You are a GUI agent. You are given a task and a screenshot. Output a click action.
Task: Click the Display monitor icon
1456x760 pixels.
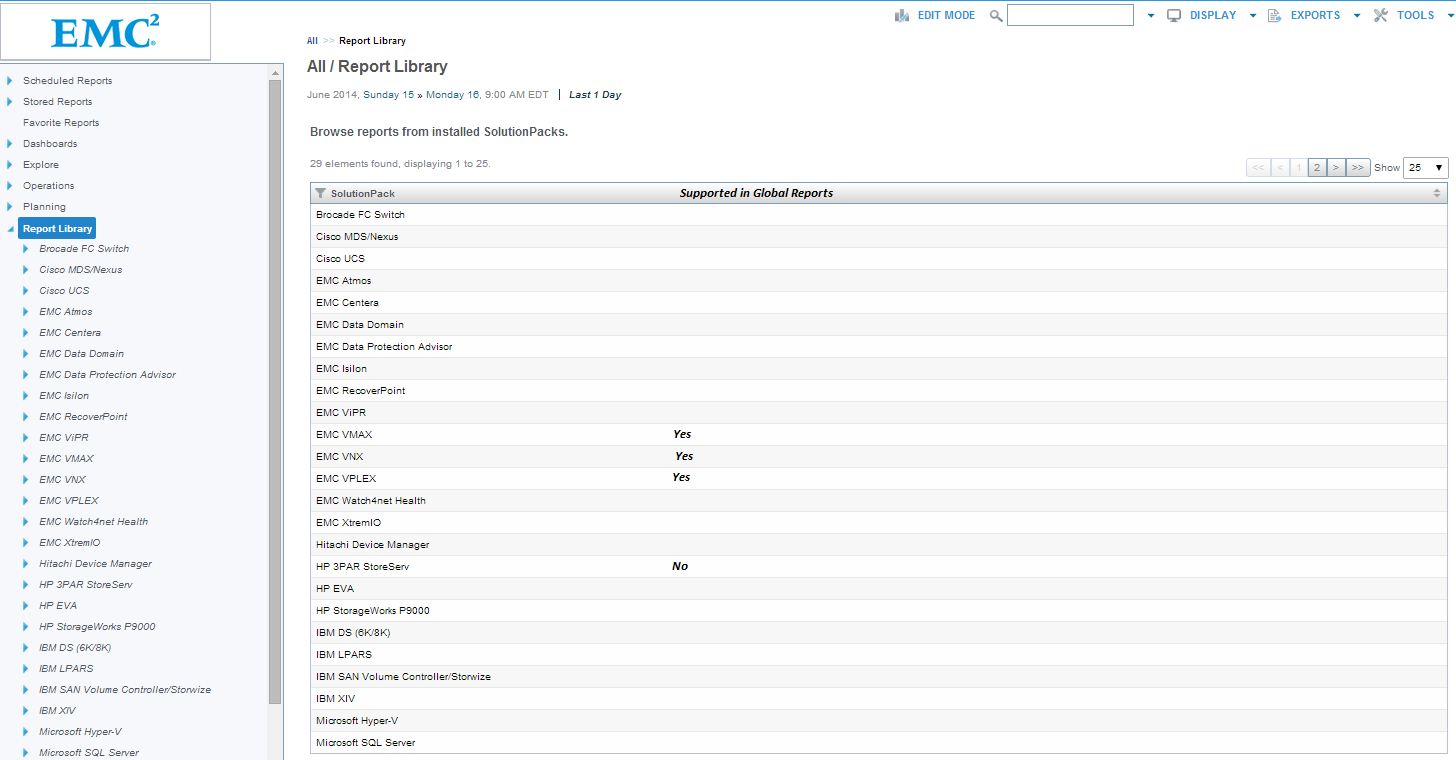(x=1174, y=15)
